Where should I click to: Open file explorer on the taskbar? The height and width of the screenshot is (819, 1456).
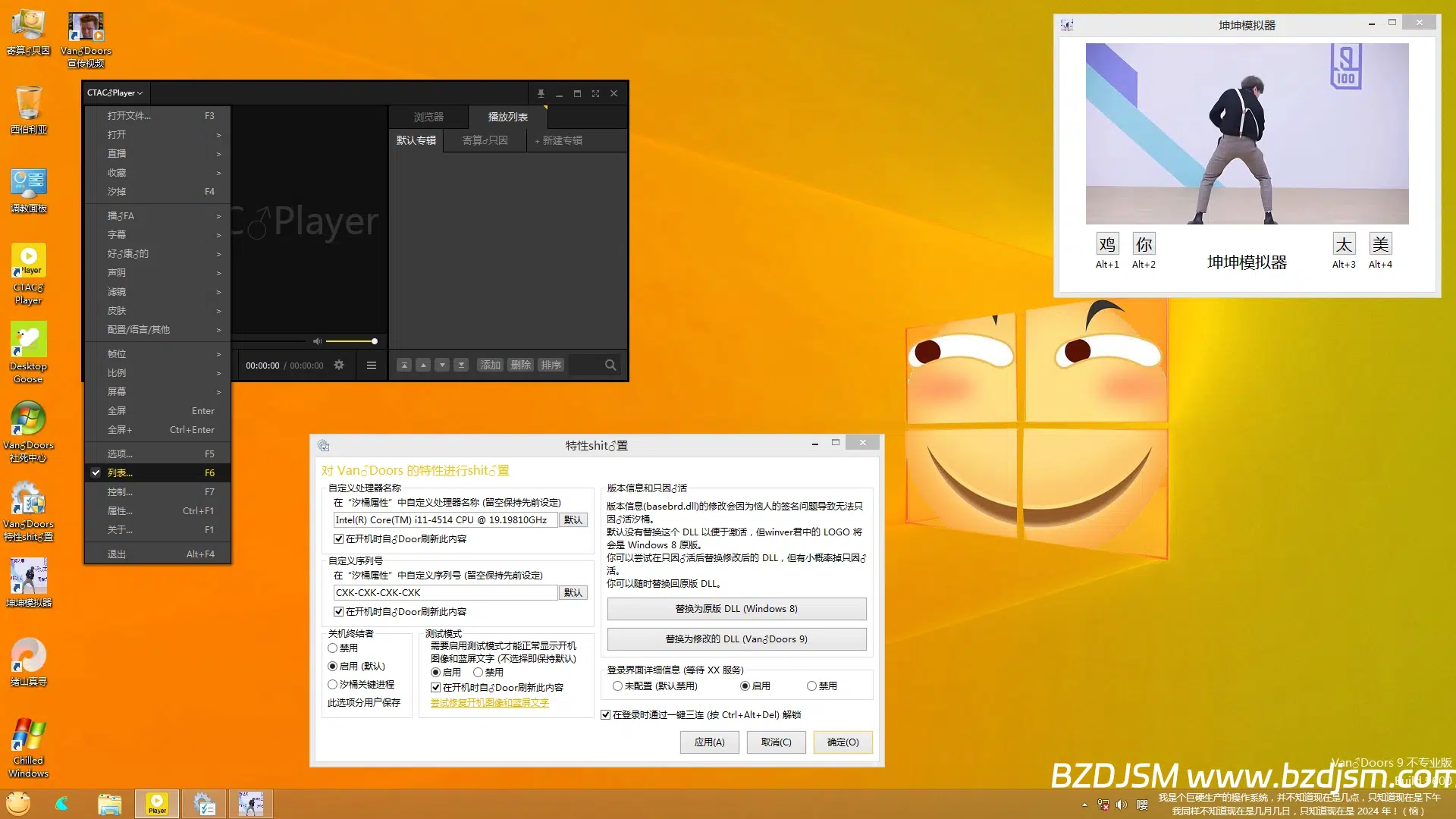click(110, 804)
